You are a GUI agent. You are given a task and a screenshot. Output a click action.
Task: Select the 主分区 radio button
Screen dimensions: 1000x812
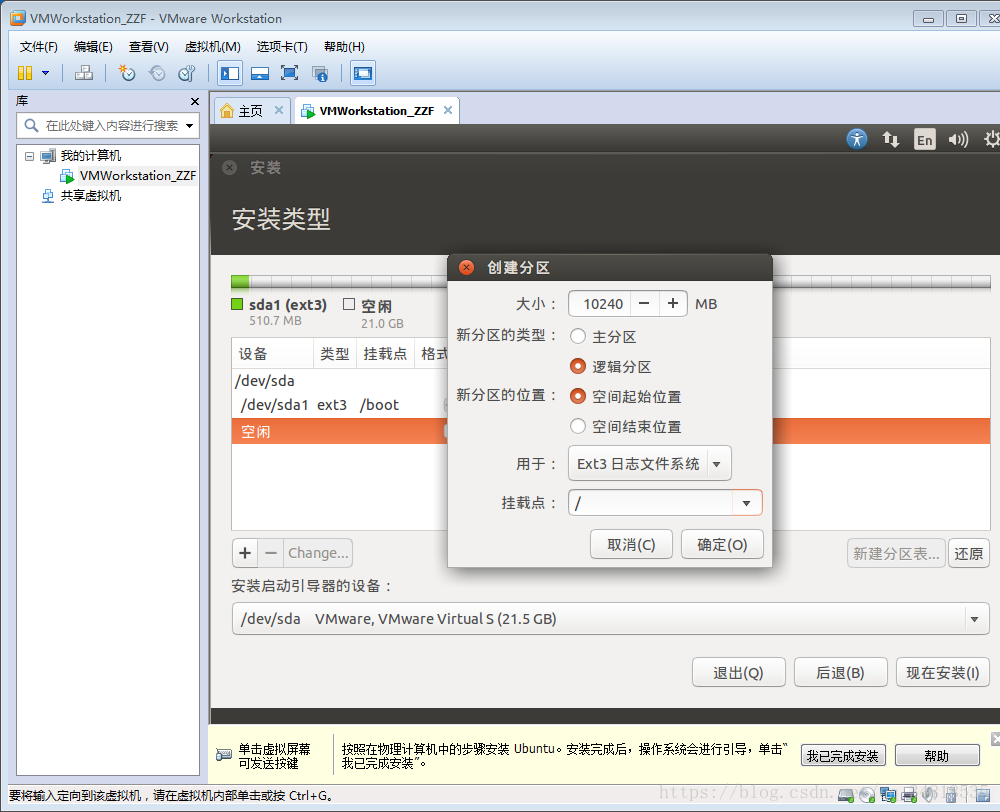click(x=578, y=336)
